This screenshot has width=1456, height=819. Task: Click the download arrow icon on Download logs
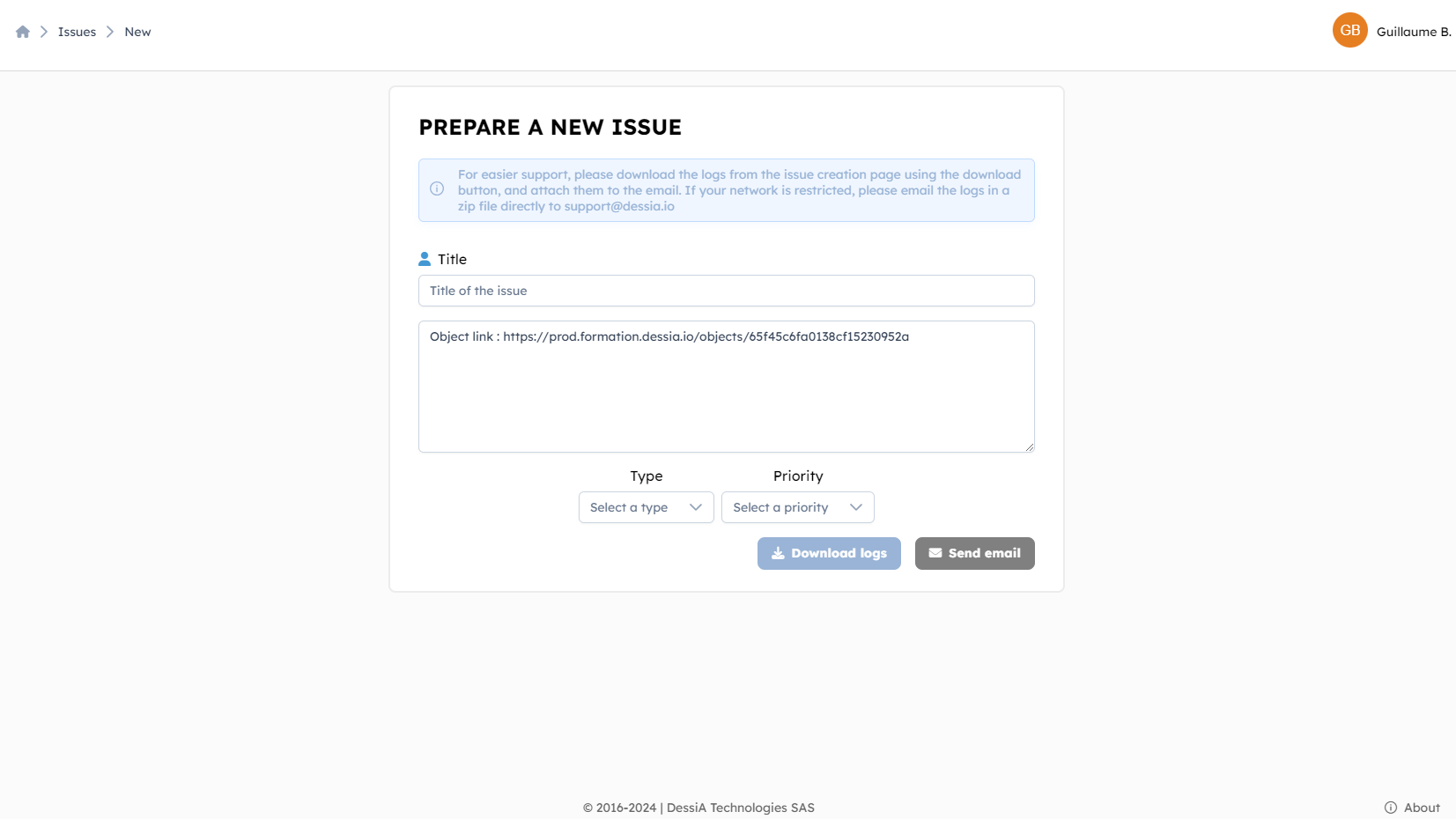(x=778, y=553)
